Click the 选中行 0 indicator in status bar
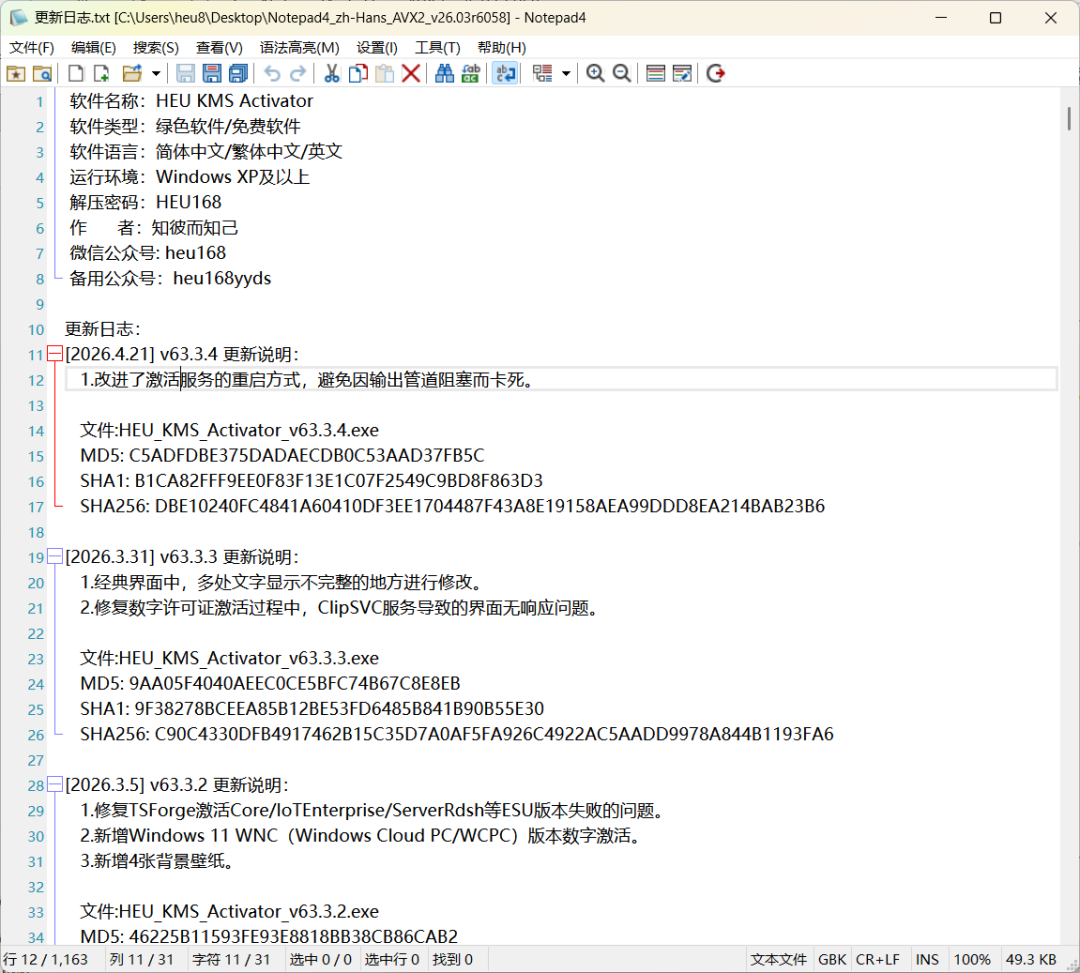This screenshot has height=973, width=1080. (x=392, y=959)
